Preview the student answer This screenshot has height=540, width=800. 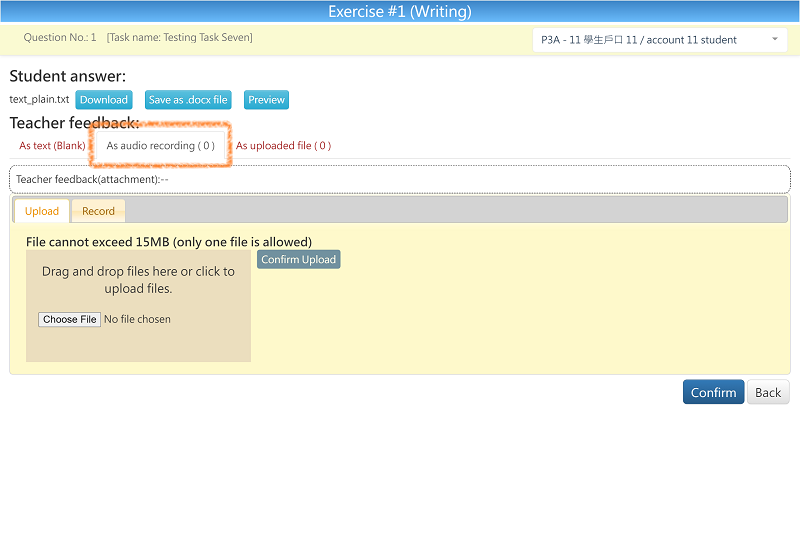(x=267, y=100)
